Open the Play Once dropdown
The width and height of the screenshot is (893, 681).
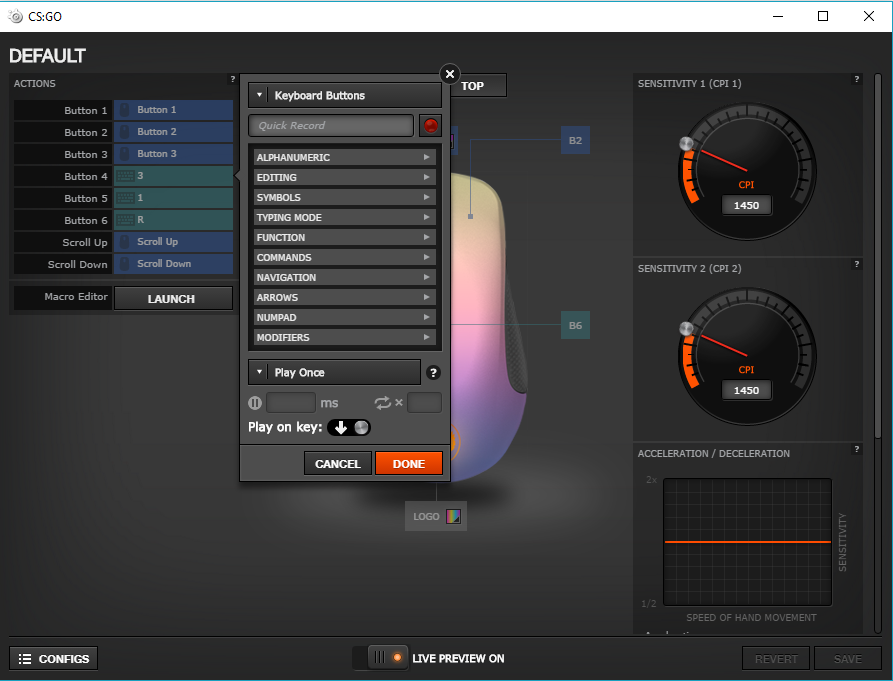334,373
